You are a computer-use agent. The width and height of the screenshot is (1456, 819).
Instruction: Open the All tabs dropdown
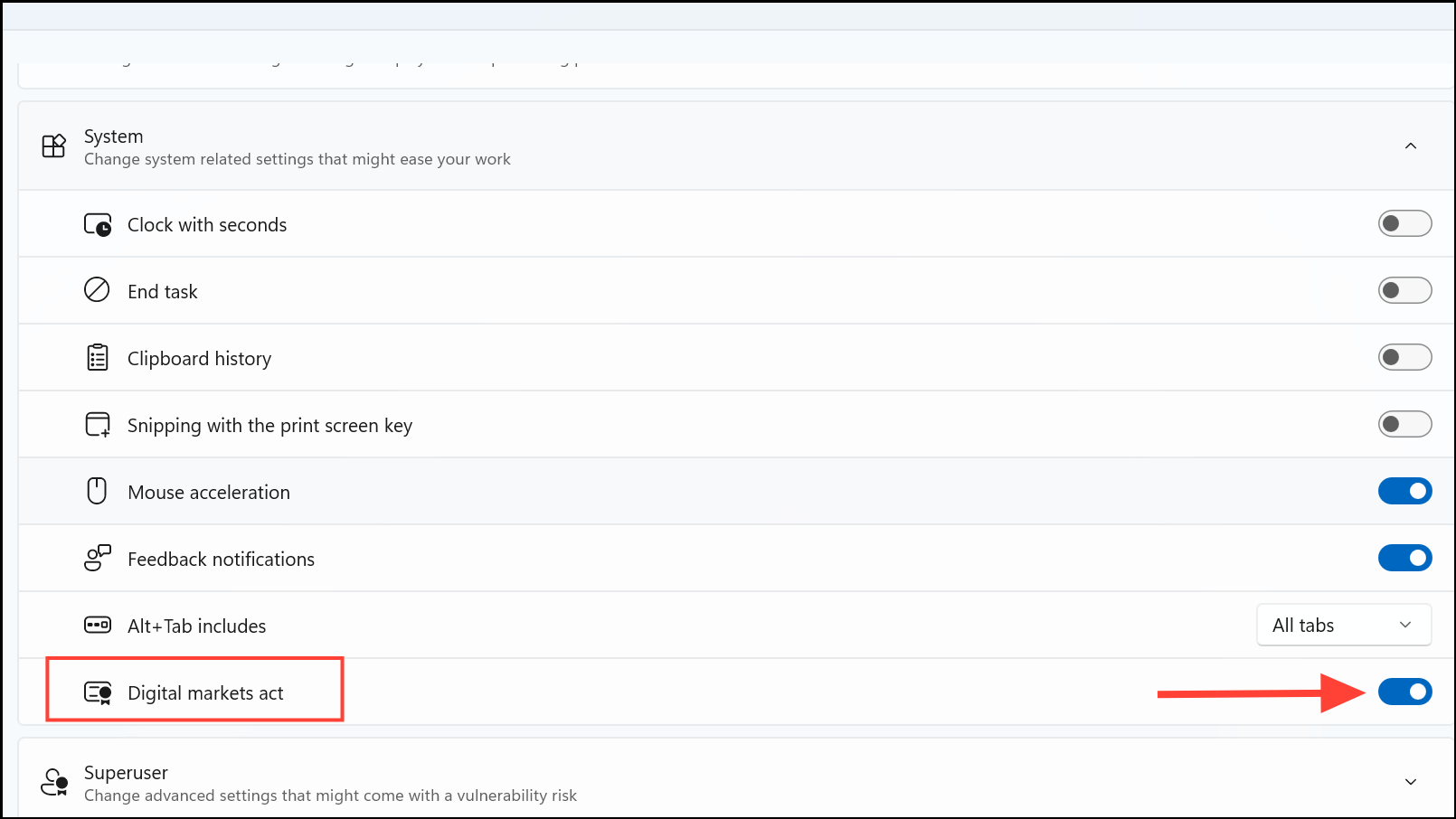pyautogui.click(x=1343, y=625)
